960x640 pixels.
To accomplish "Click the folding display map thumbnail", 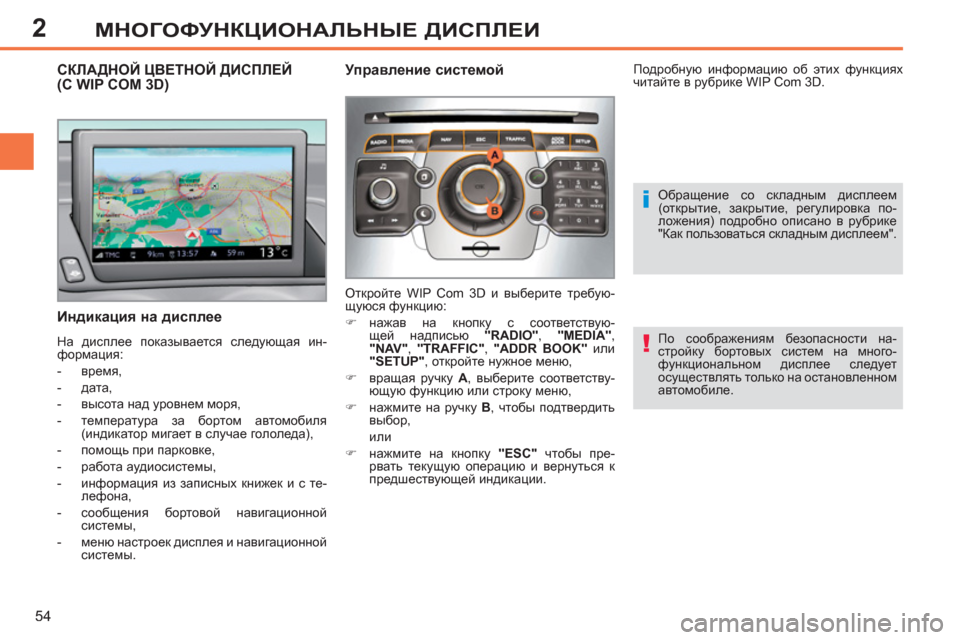I will [x=192, y=210].
